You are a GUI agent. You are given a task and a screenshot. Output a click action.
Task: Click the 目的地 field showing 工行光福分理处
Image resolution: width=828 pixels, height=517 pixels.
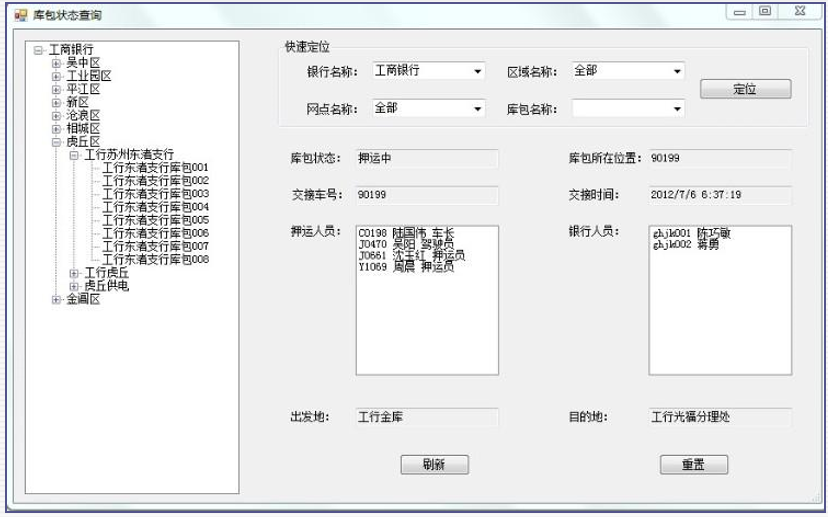(720, 417)
